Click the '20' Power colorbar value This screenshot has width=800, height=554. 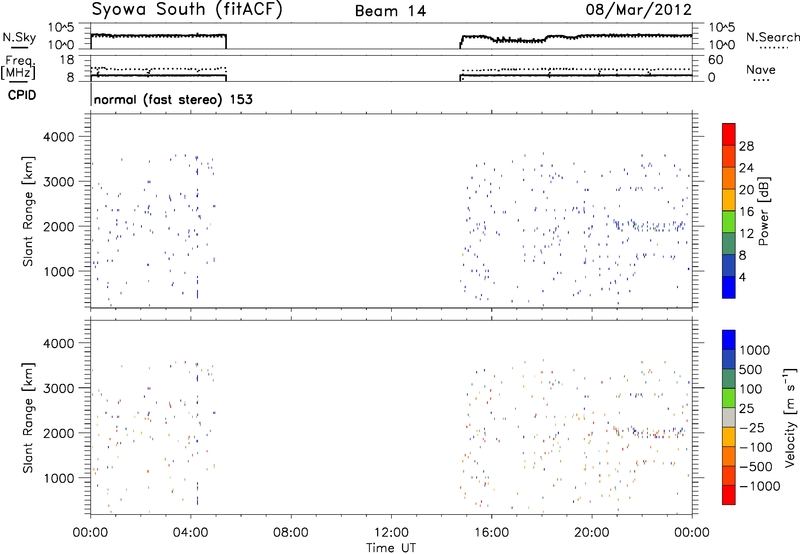[746, 190]
